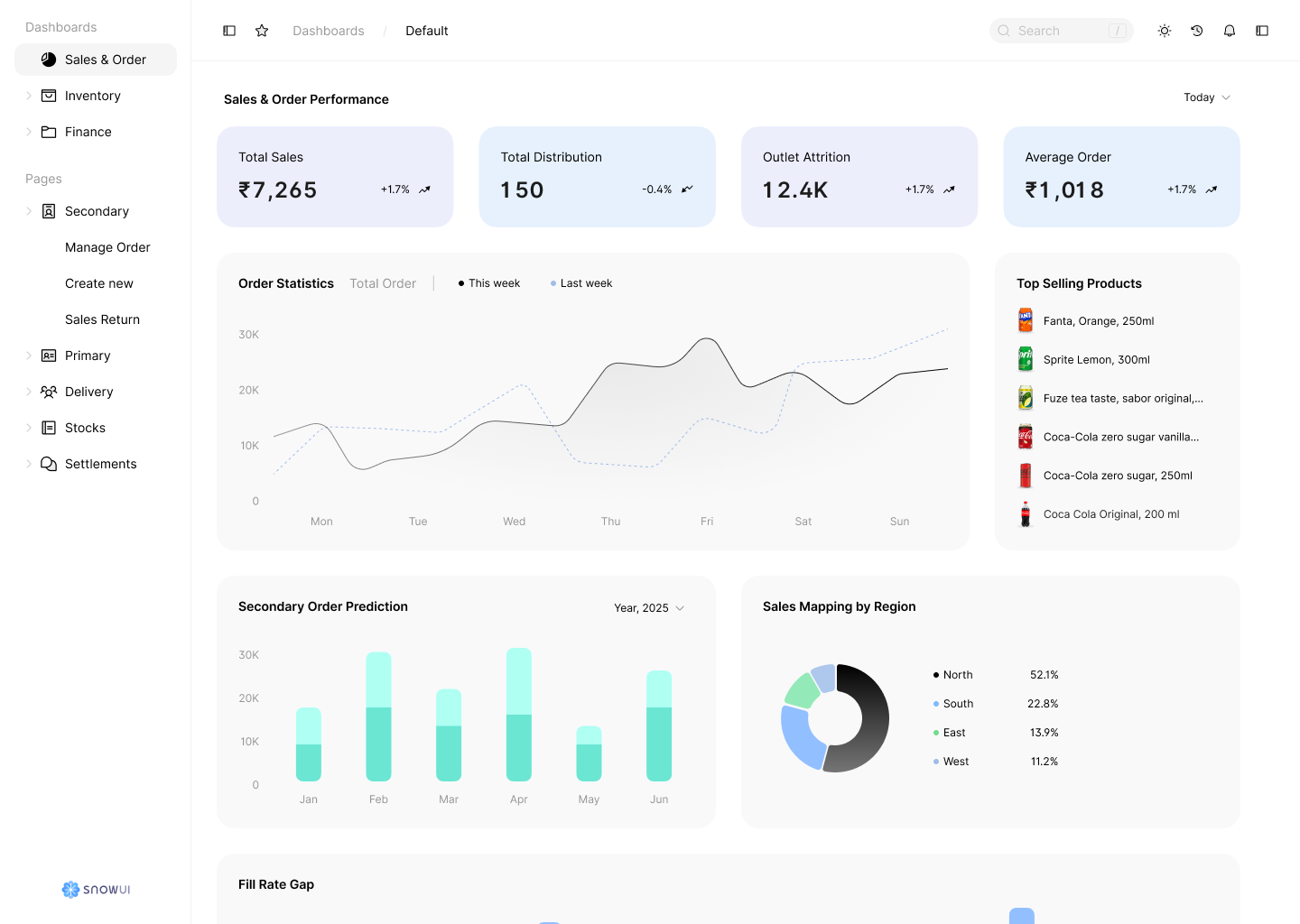Switch theme with the sun icon
Screen dimensions: 1300x924
tap(1165, 31)
